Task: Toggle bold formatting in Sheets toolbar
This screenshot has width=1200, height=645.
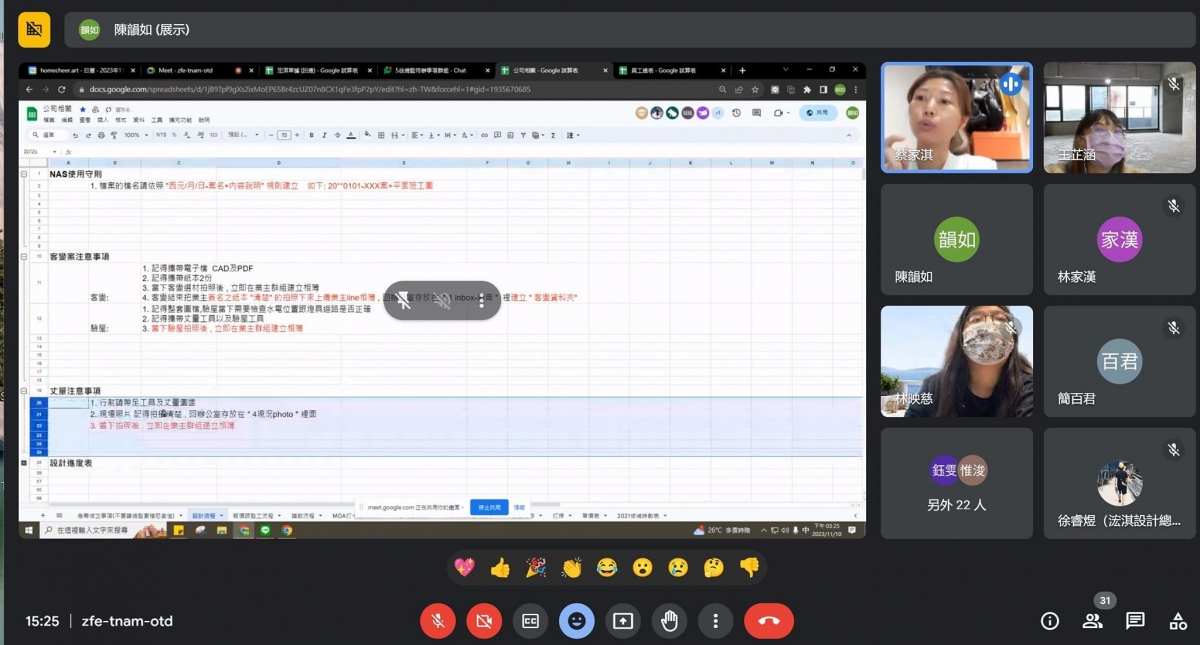Action: 311,135
